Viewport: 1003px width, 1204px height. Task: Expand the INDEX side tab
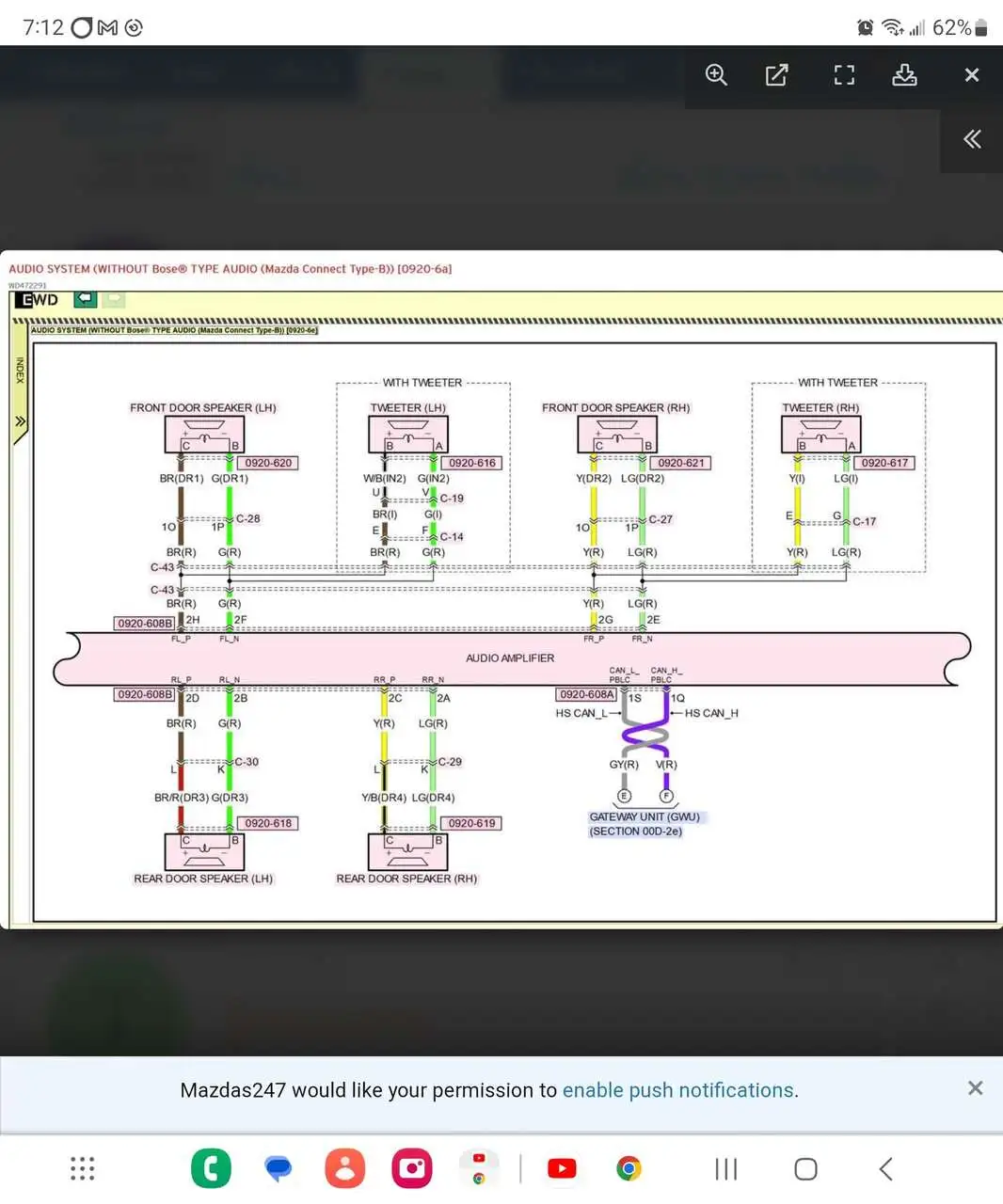20,420
